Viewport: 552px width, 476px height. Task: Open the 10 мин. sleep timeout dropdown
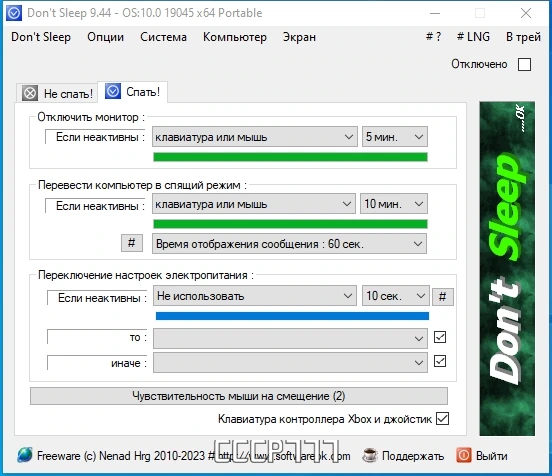(394, 204)
